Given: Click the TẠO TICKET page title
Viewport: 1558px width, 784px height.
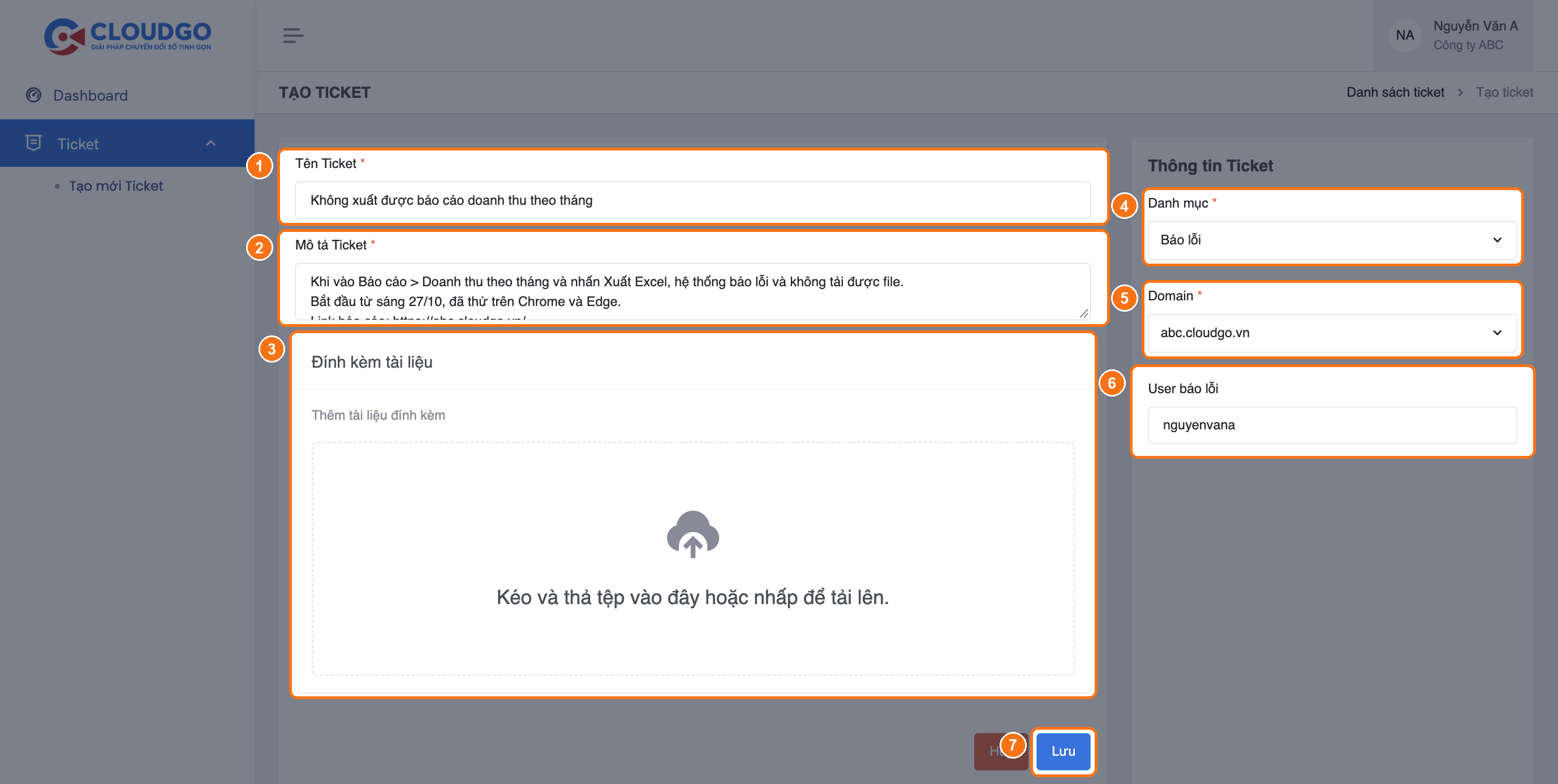Looking at the screenshot, I should 325,93.
